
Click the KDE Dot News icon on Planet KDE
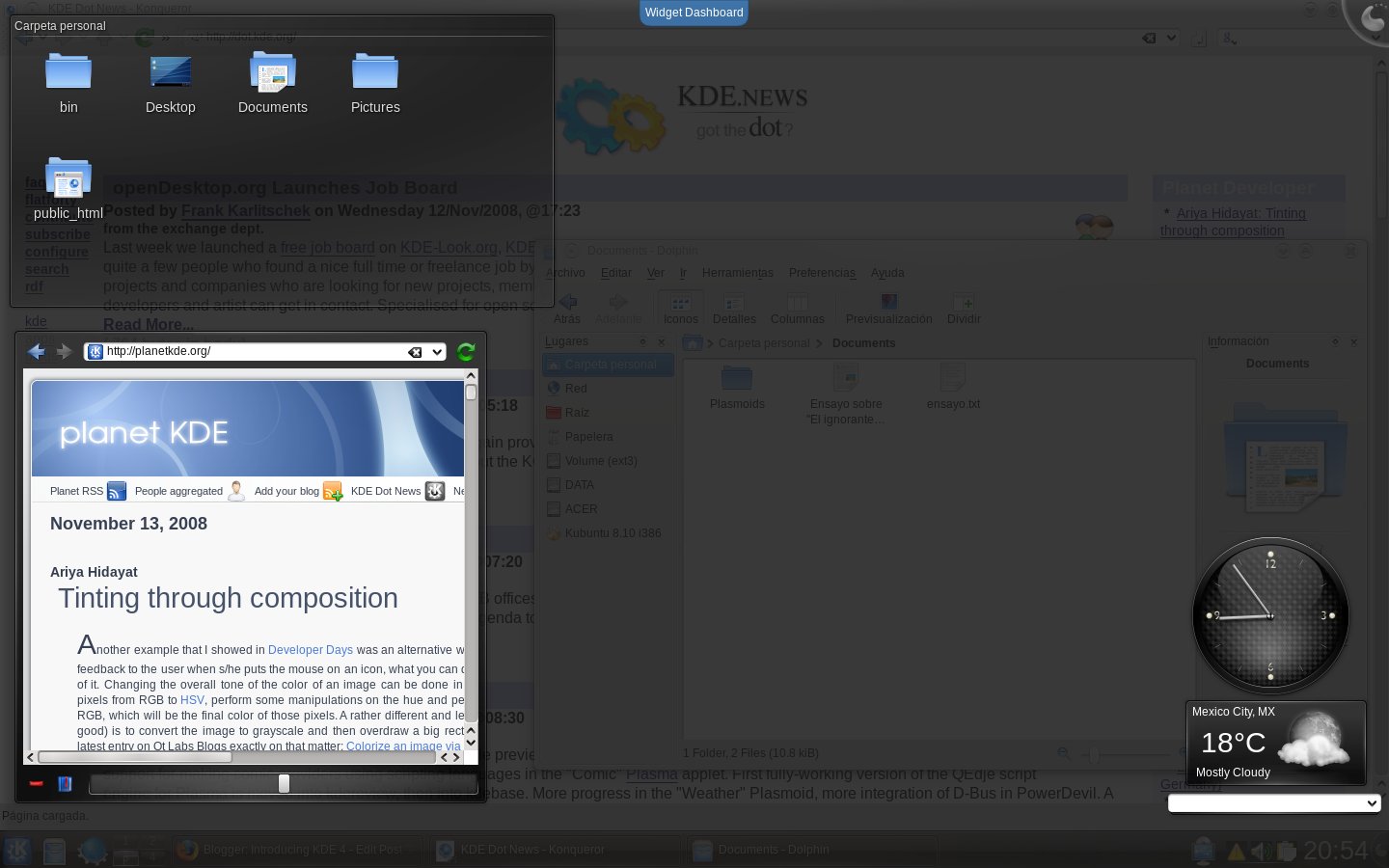tap(435, 491)
